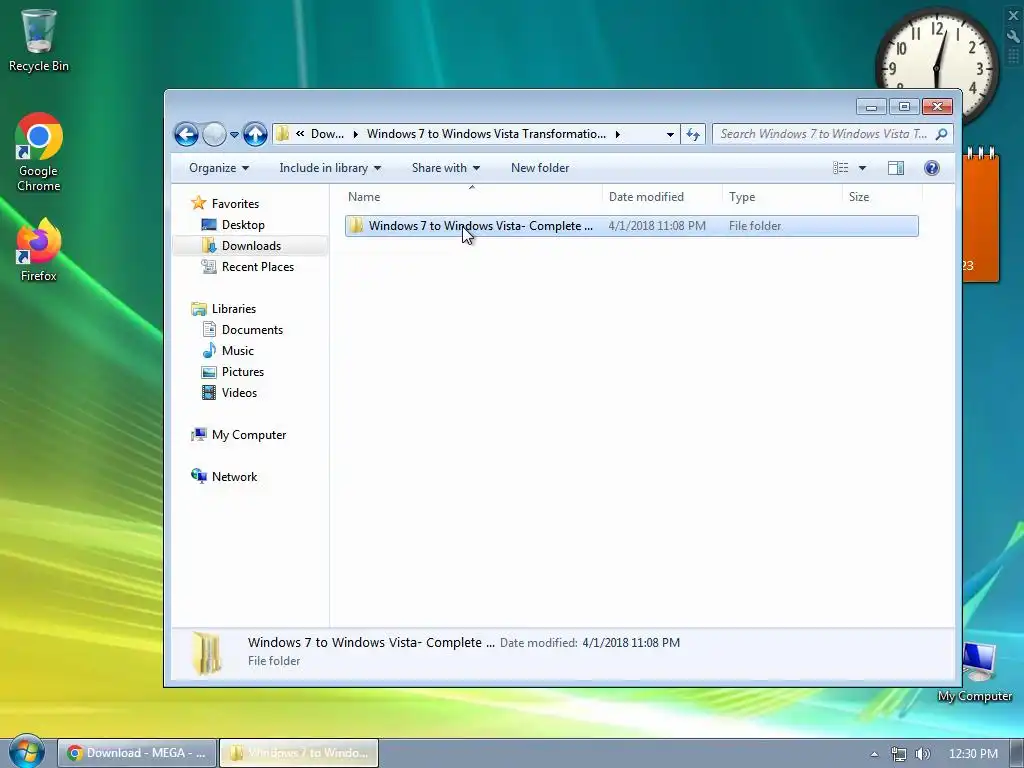
Task: Select the Windows 7 to Windows Vista Transformatio... breadcrumb
Action: (487, 134)
